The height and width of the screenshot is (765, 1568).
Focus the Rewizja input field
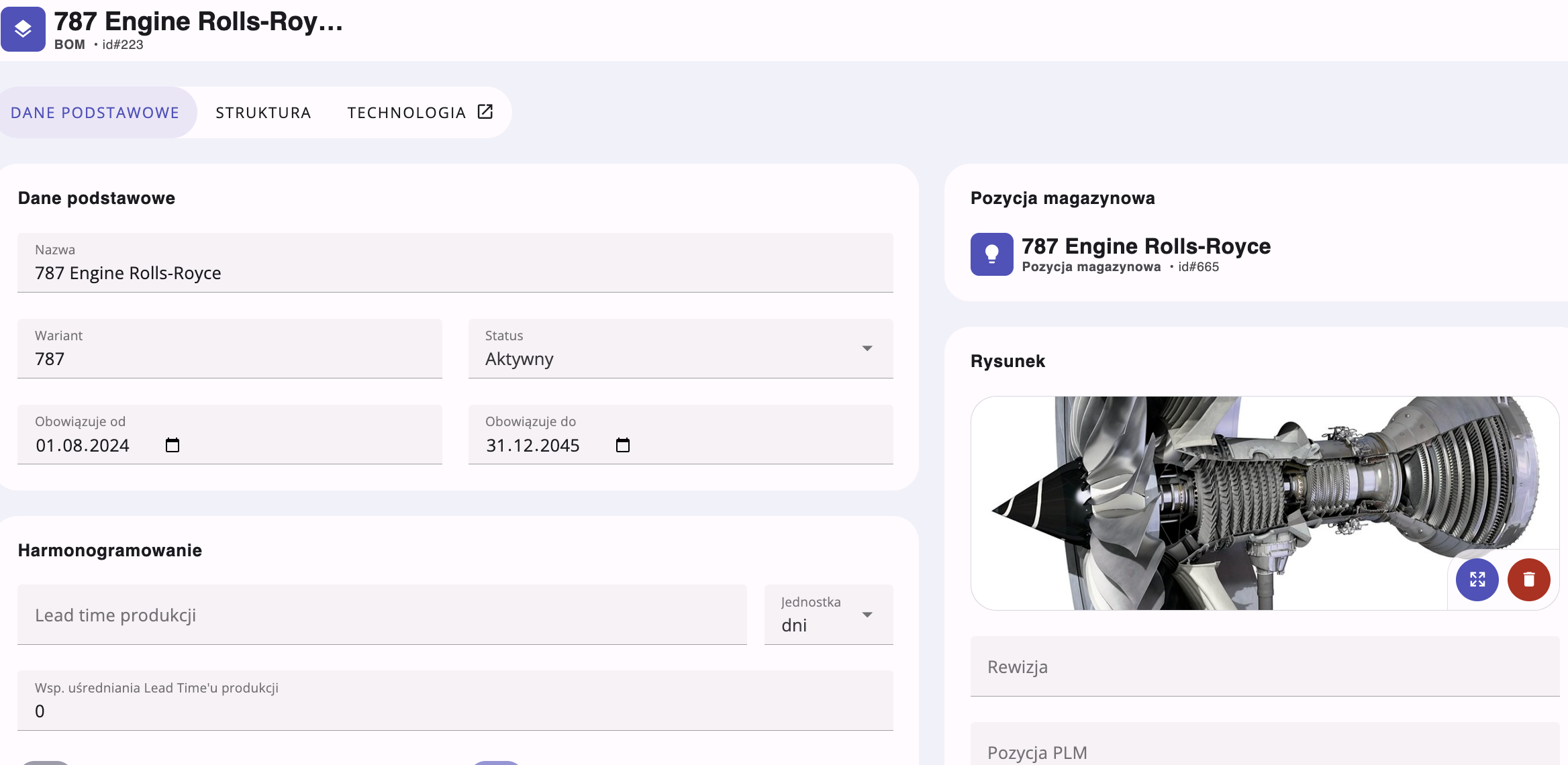coord(1265,667)
